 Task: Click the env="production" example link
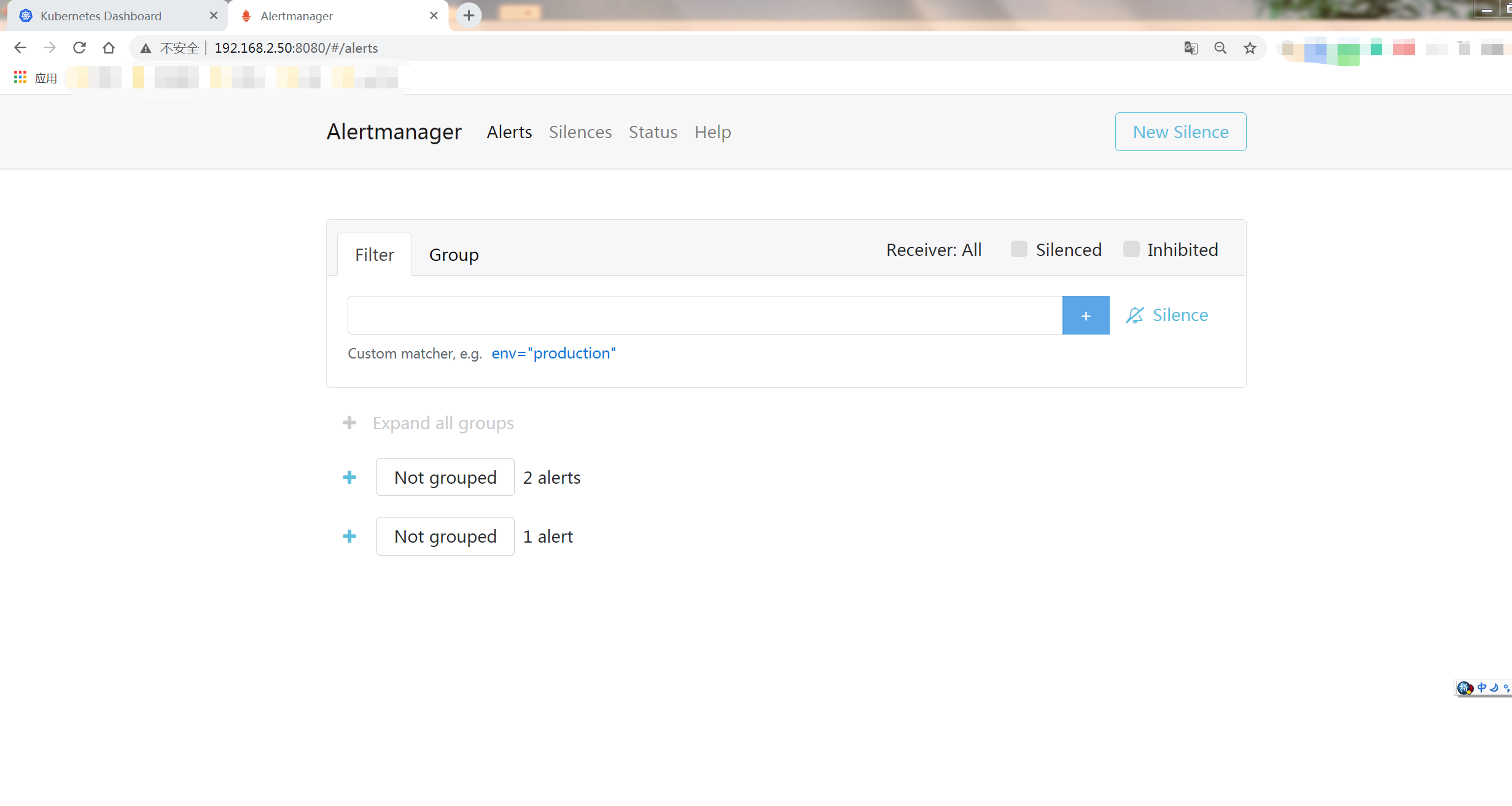click(553, 354)
